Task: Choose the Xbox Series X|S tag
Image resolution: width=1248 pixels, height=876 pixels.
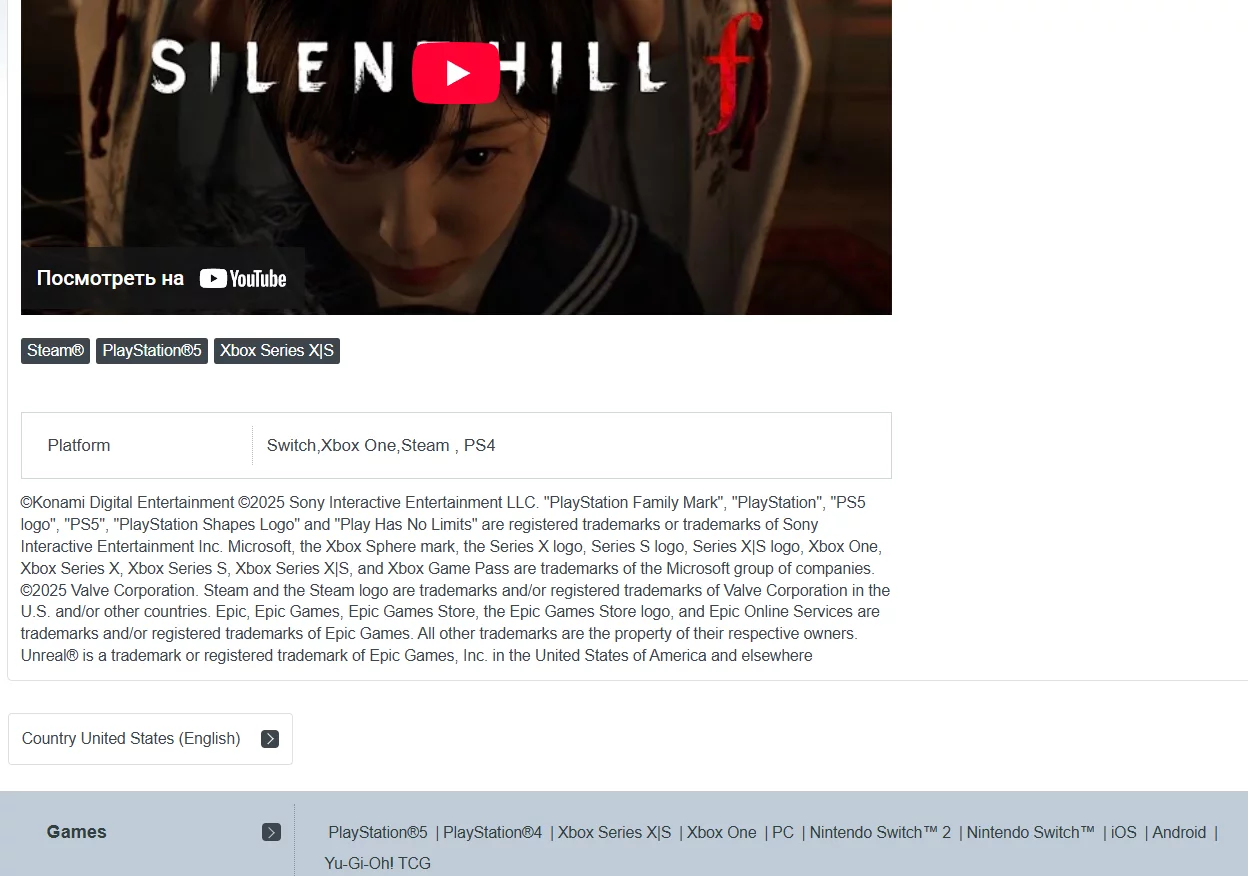Action: pos(277,351)
